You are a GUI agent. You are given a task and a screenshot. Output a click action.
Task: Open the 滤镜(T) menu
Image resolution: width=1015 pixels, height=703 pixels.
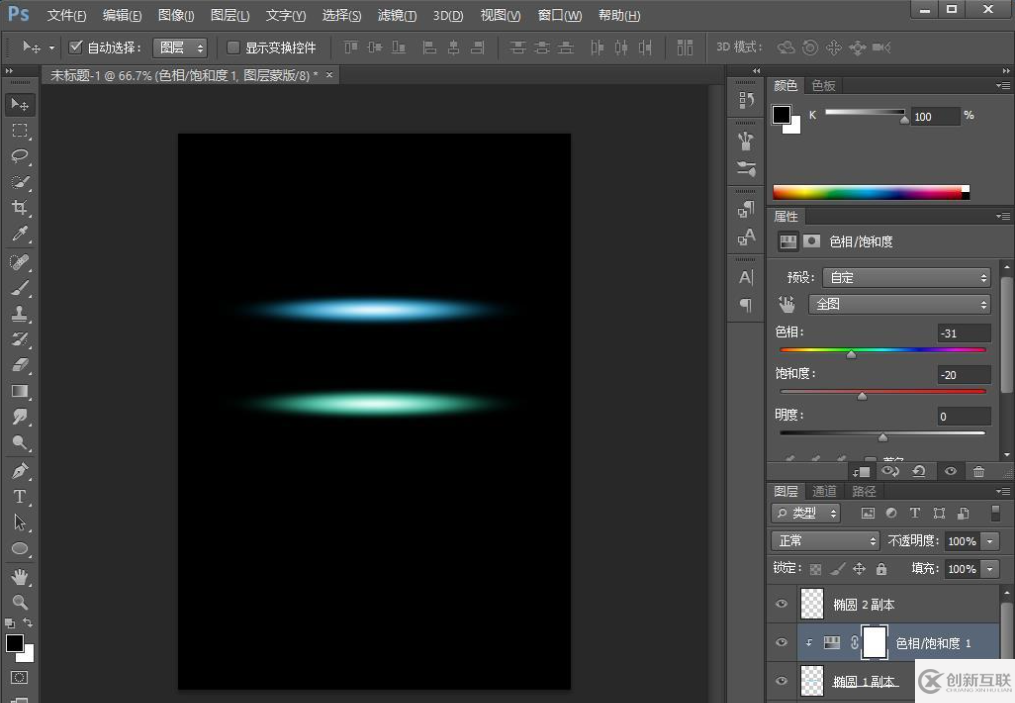coord(397,16)
